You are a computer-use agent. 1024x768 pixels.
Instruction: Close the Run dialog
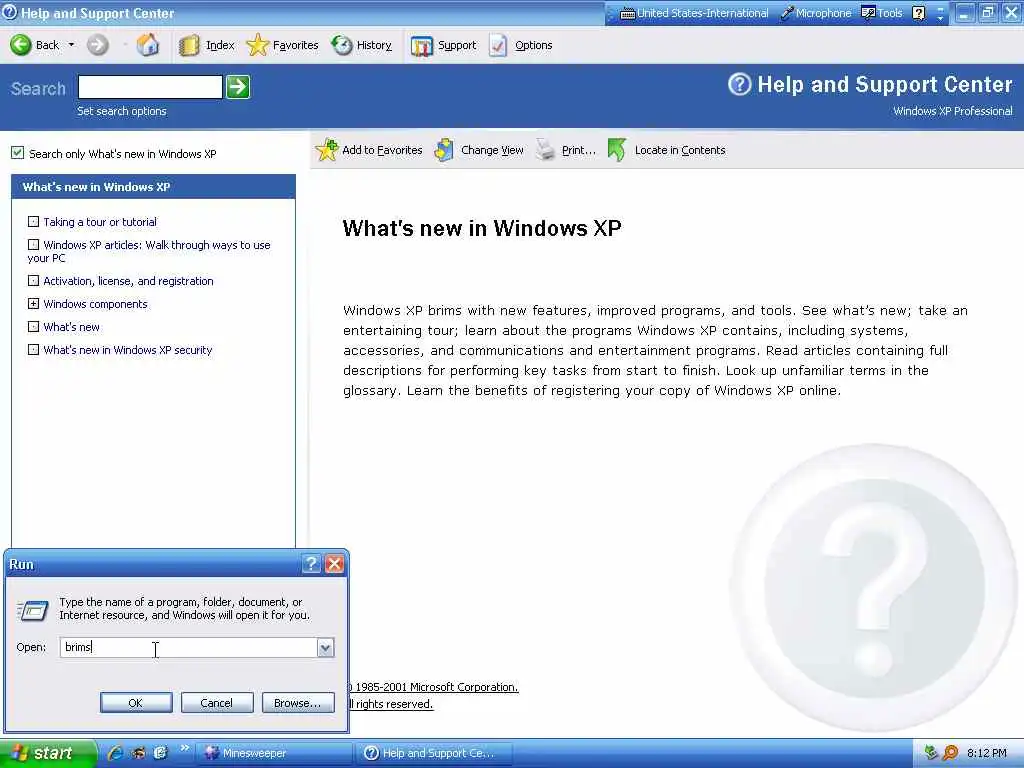click(x=334, y=564)
